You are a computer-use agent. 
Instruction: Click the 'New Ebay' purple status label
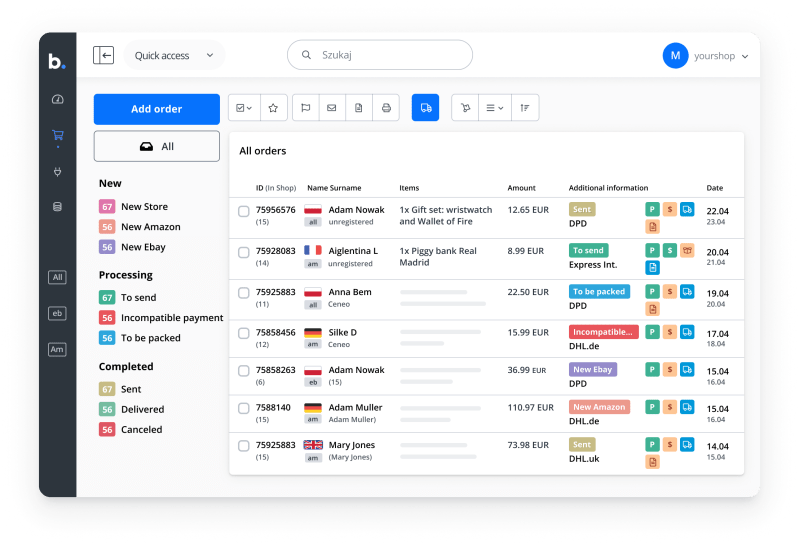[593, 369]
